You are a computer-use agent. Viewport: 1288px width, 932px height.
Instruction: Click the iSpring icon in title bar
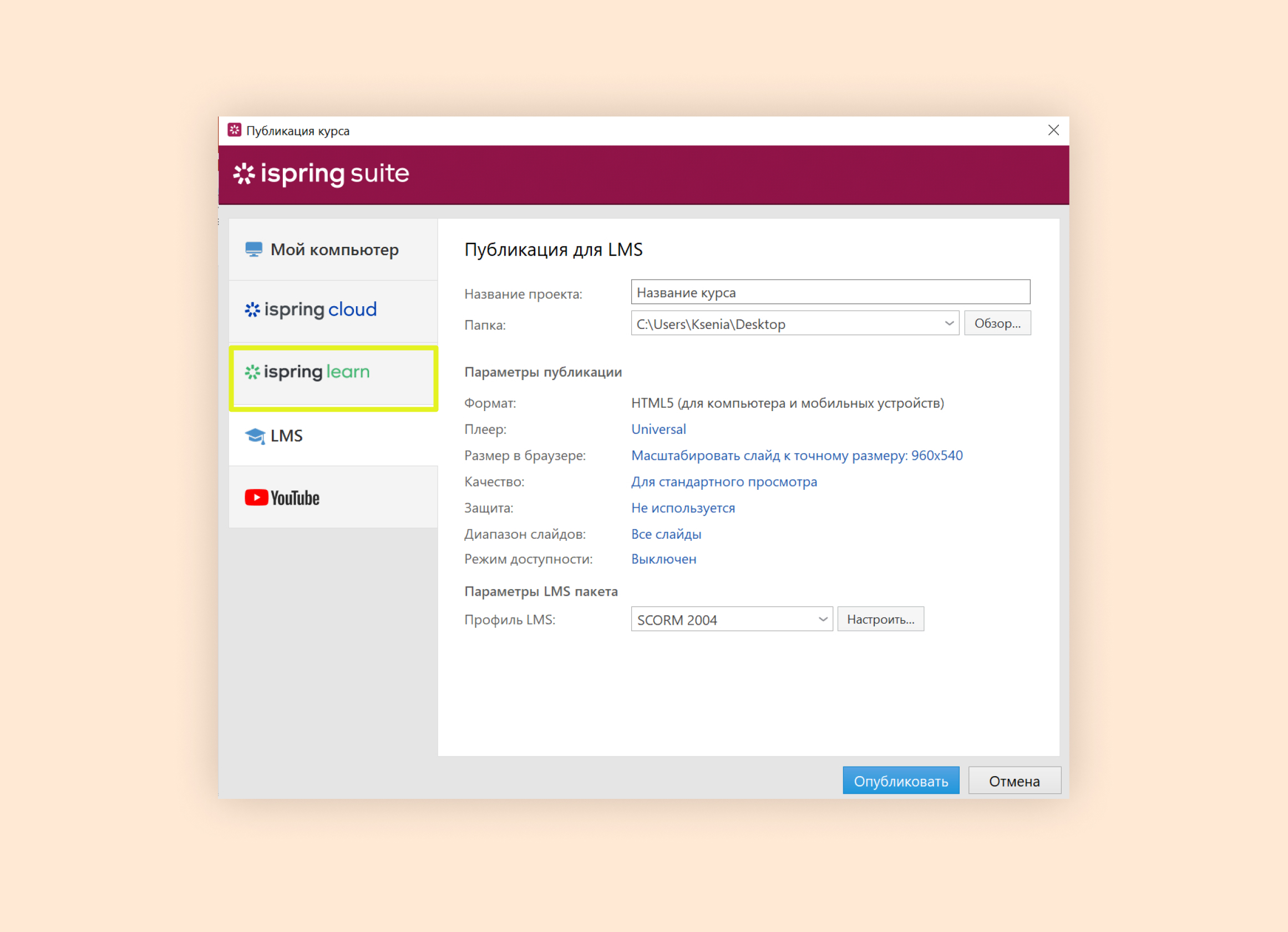(x=235, y=130)
